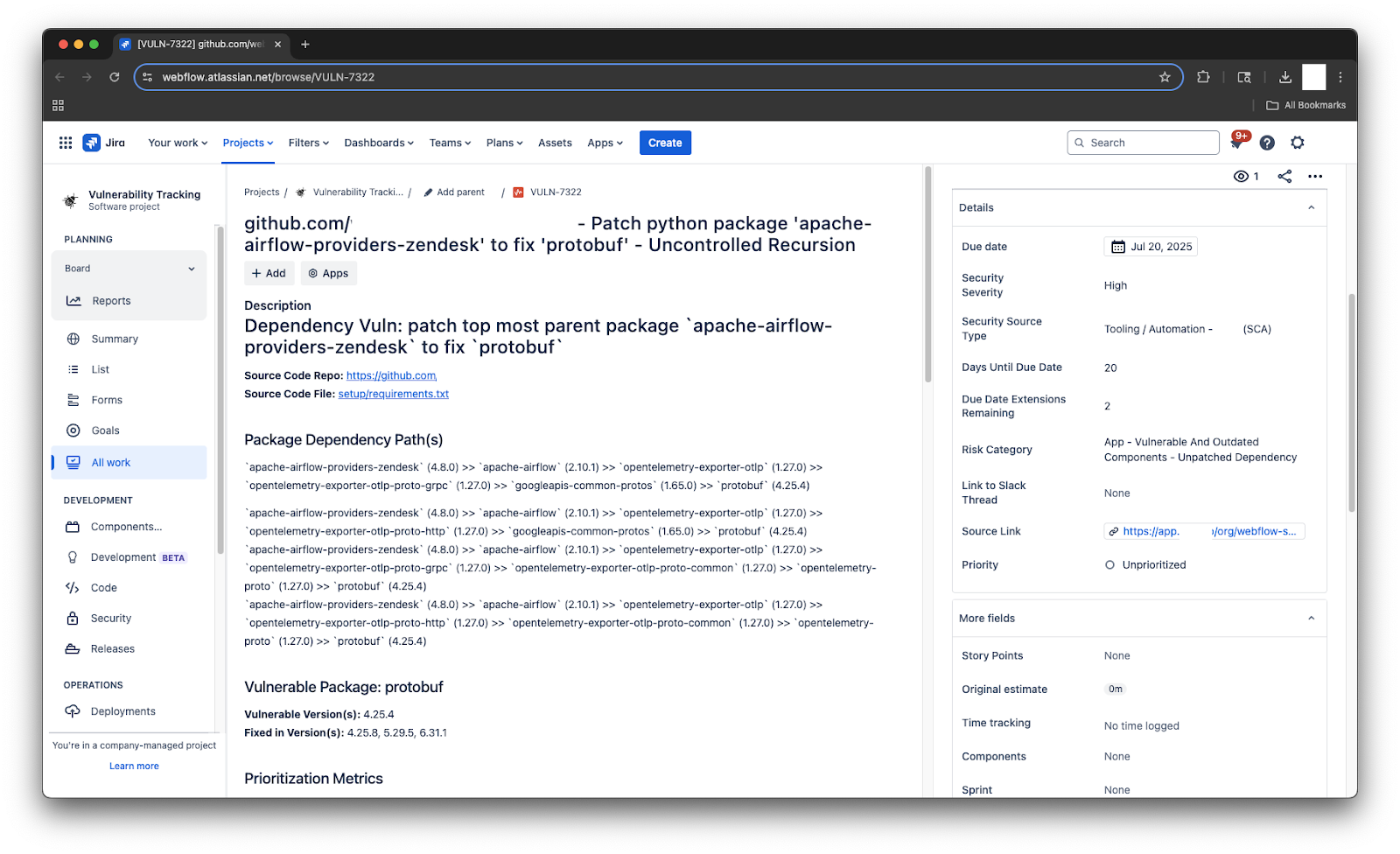Open the Help question mark icon
1400x854 pixels.
1267,143
